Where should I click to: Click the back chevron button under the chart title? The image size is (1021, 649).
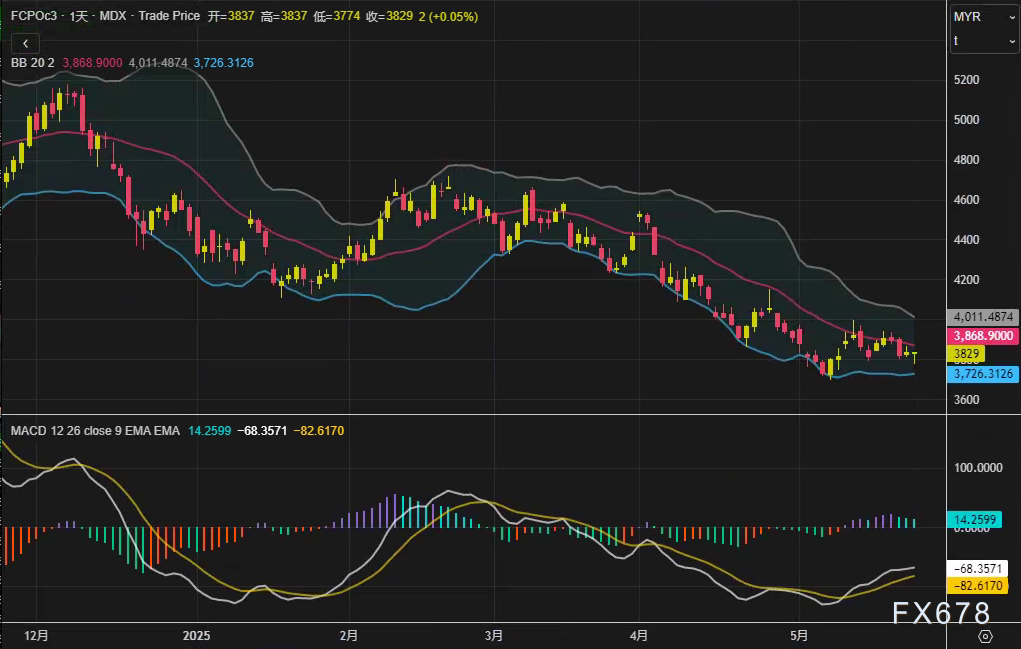pos(25,43)
